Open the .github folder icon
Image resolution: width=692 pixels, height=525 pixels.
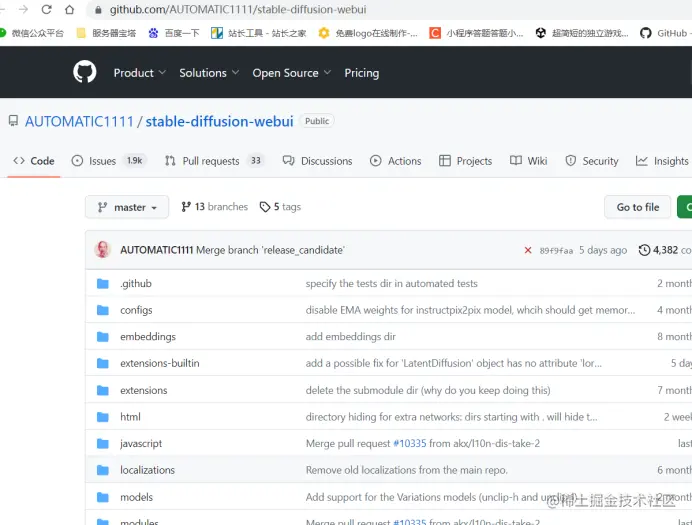click(x=103, y=283)
